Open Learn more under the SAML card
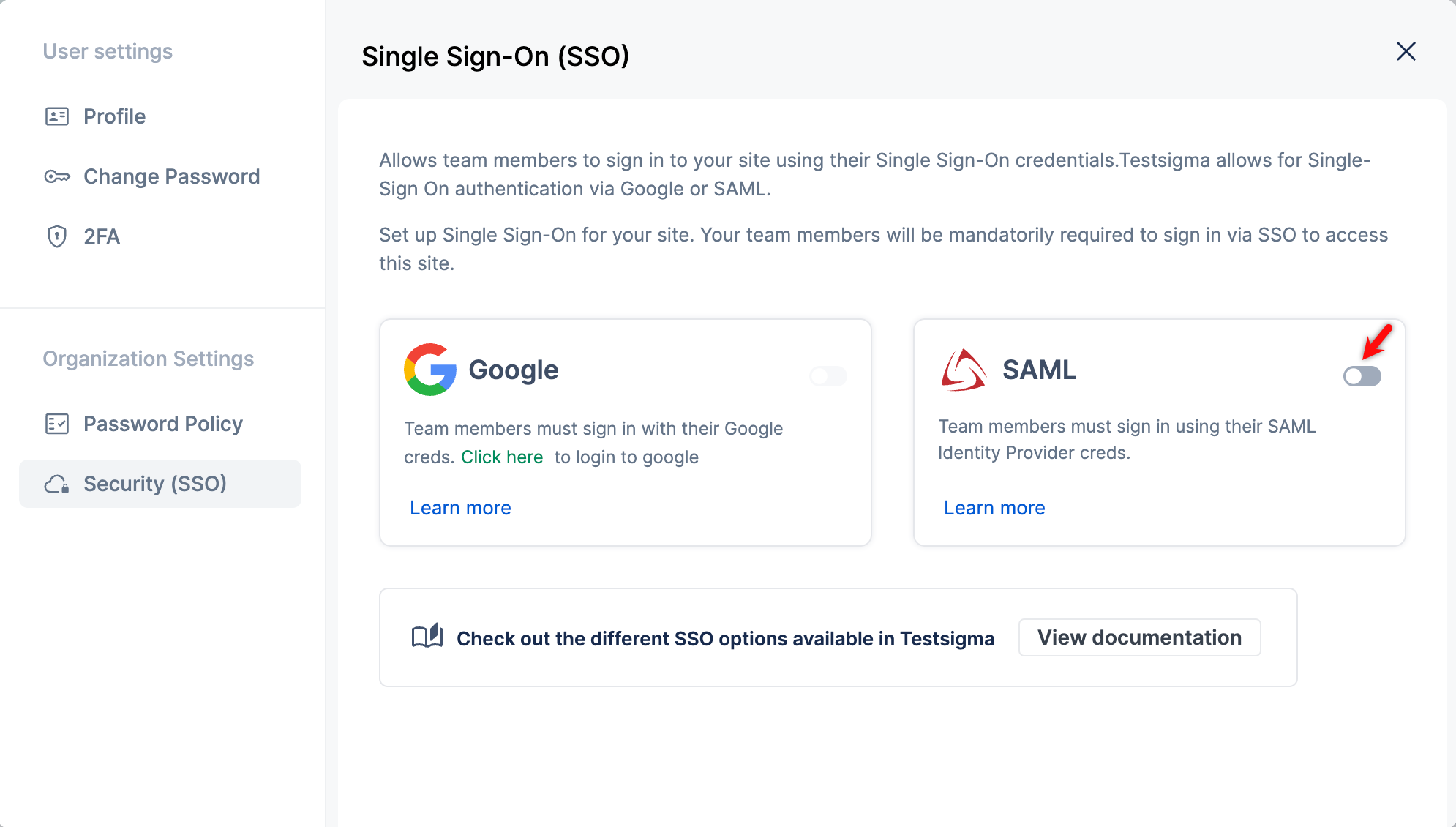 coord(994,507)
